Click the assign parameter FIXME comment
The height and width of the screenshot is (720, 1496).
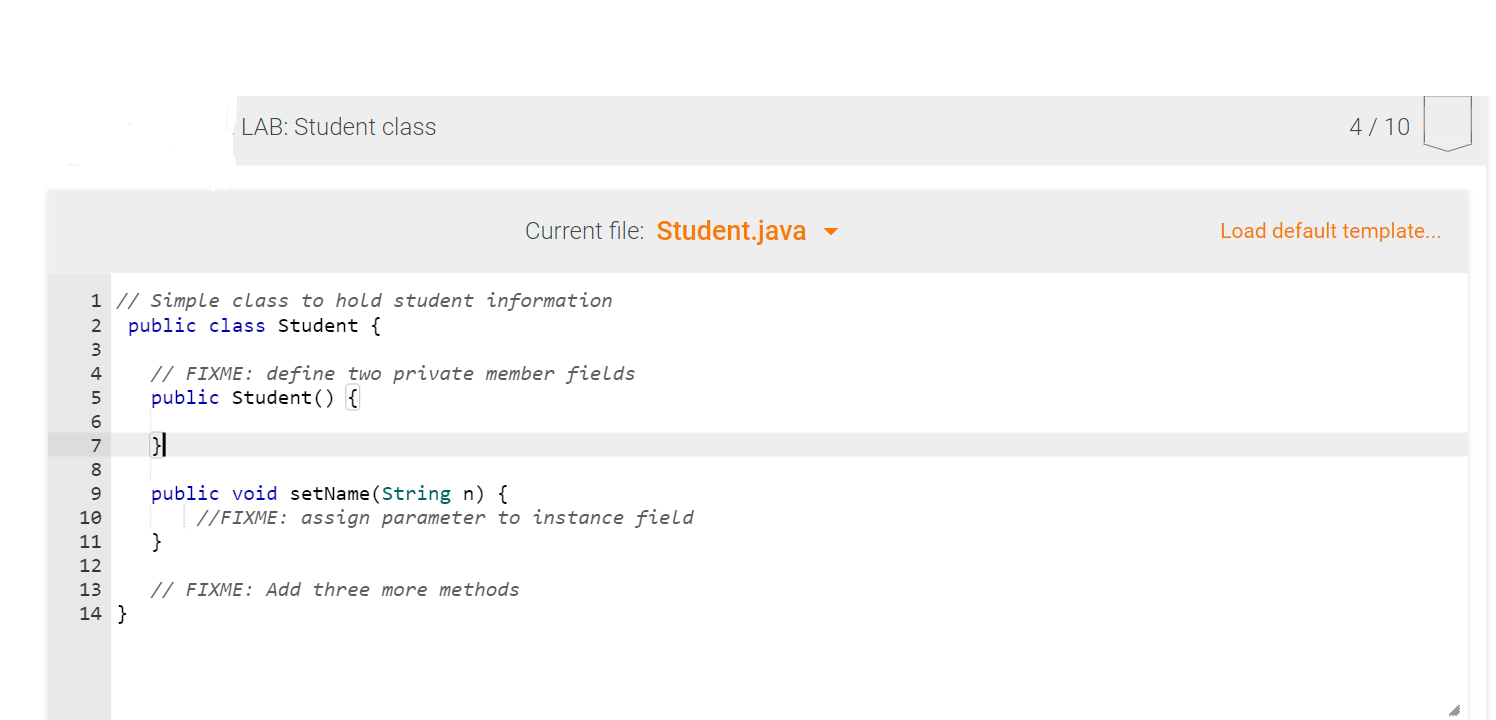click(445, 517)
